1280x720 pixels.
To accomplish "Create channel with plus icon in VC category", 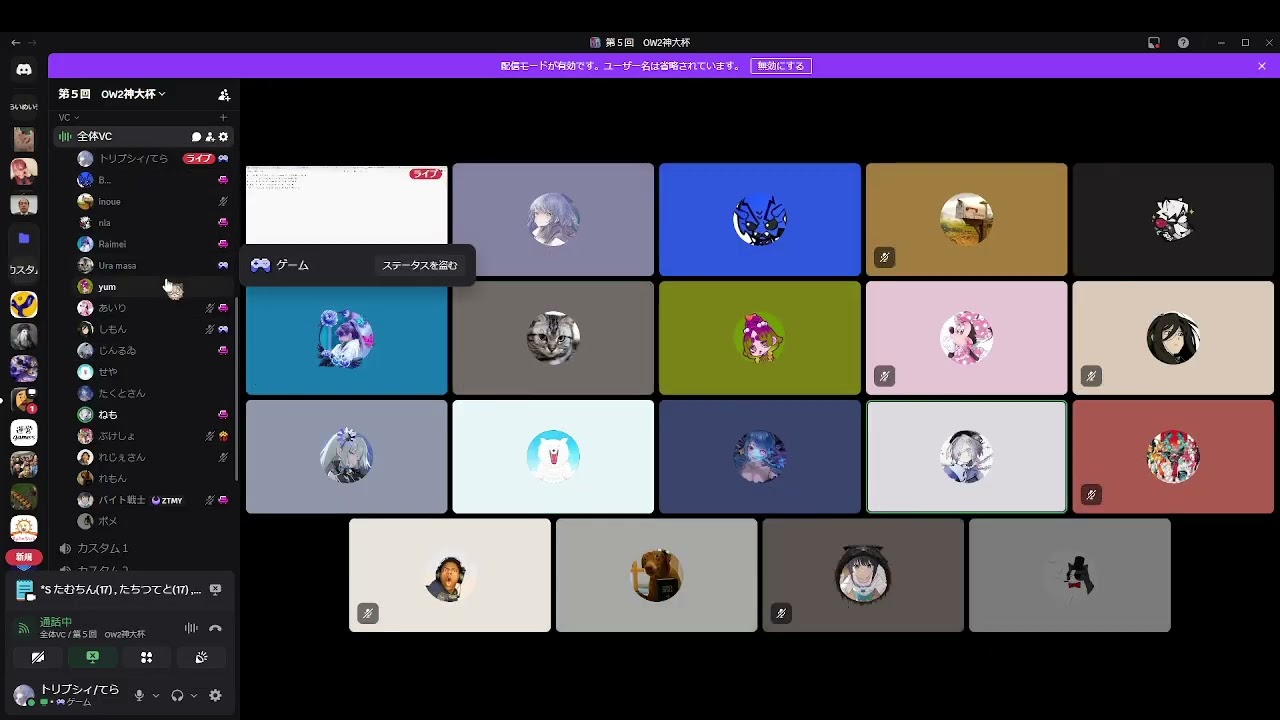I will pos(223,118).
